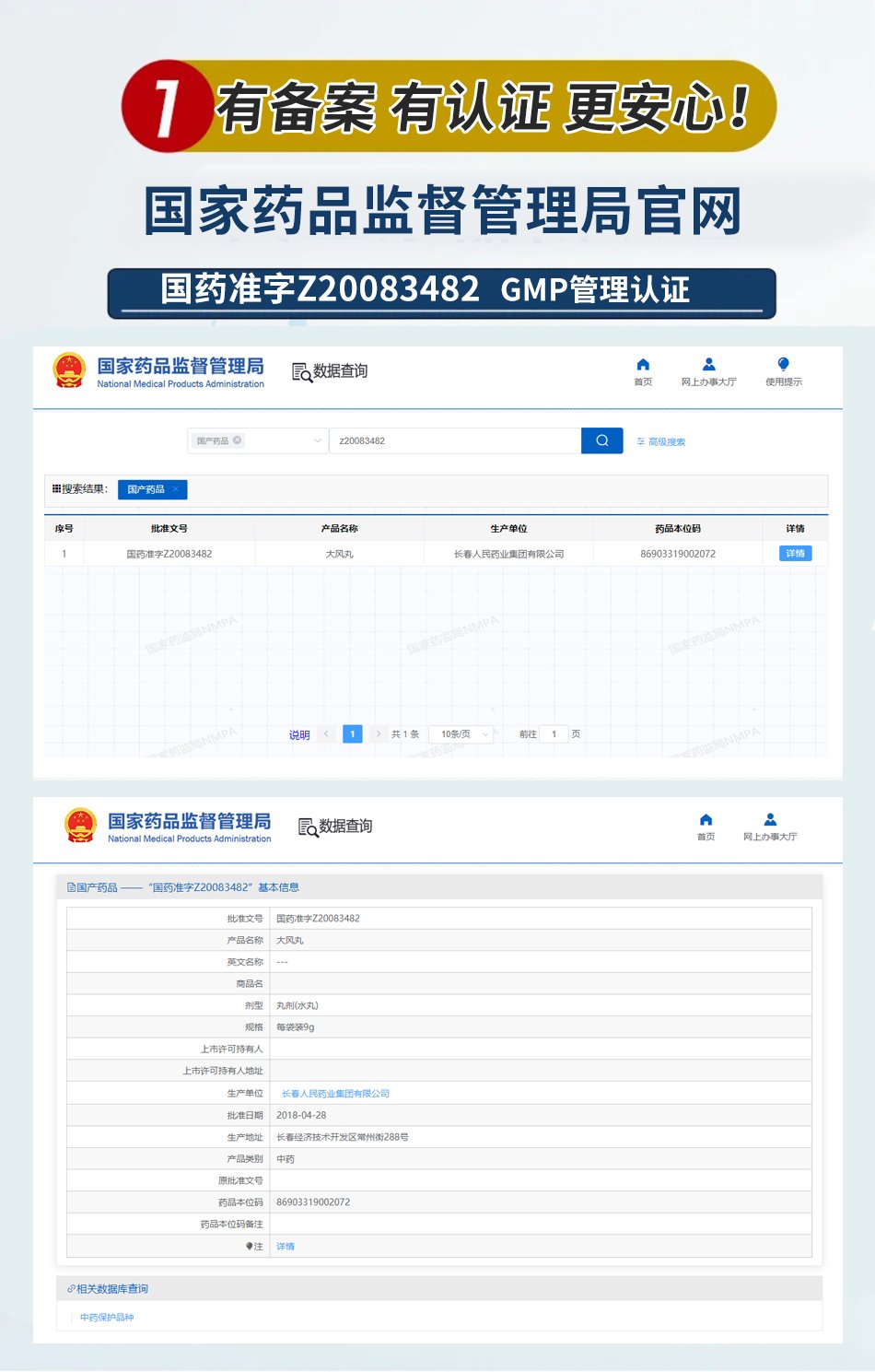Select the 大风丸 cell in the results table
The height and width of the screenshot is (1372, 875).
tap(339, 554)
